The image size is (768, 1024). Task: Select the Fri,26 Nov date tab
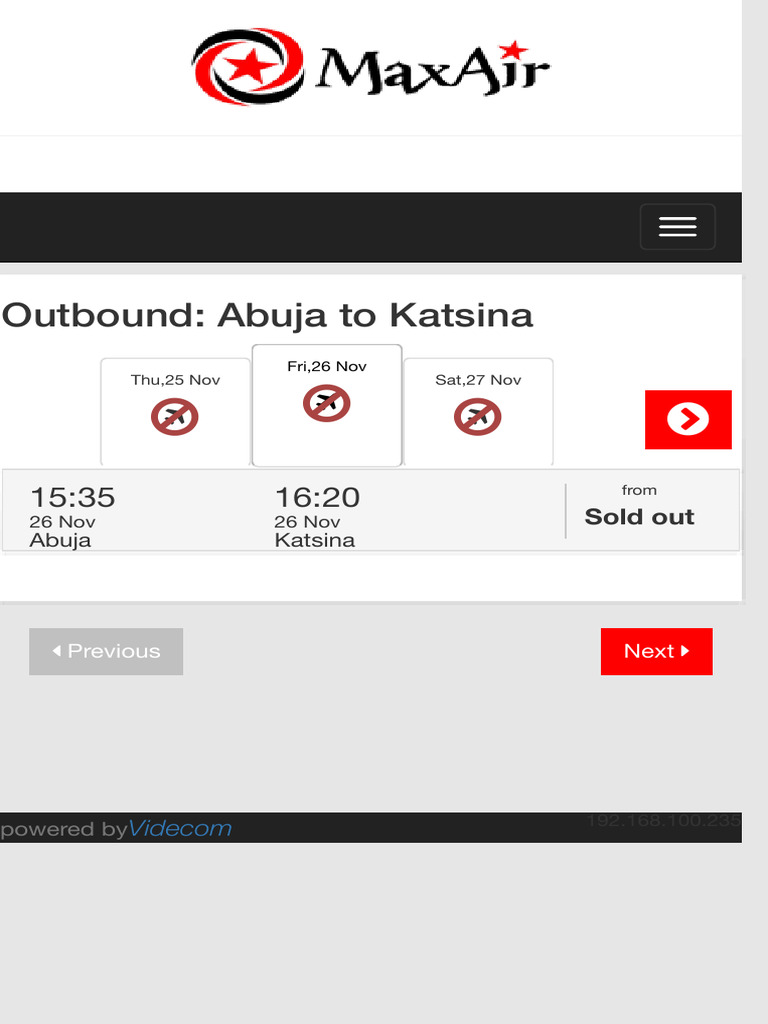(x=327, y=366)
